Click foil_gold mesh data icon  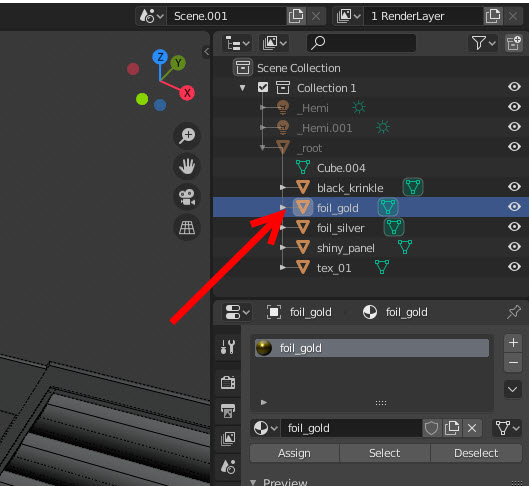coord(388,207)
